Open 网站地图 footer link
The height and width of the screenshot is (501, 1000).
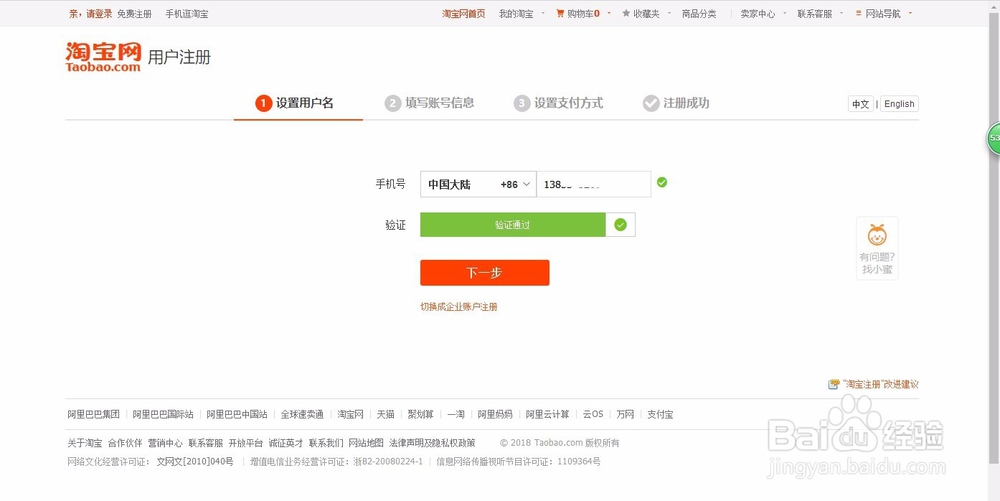366,443
